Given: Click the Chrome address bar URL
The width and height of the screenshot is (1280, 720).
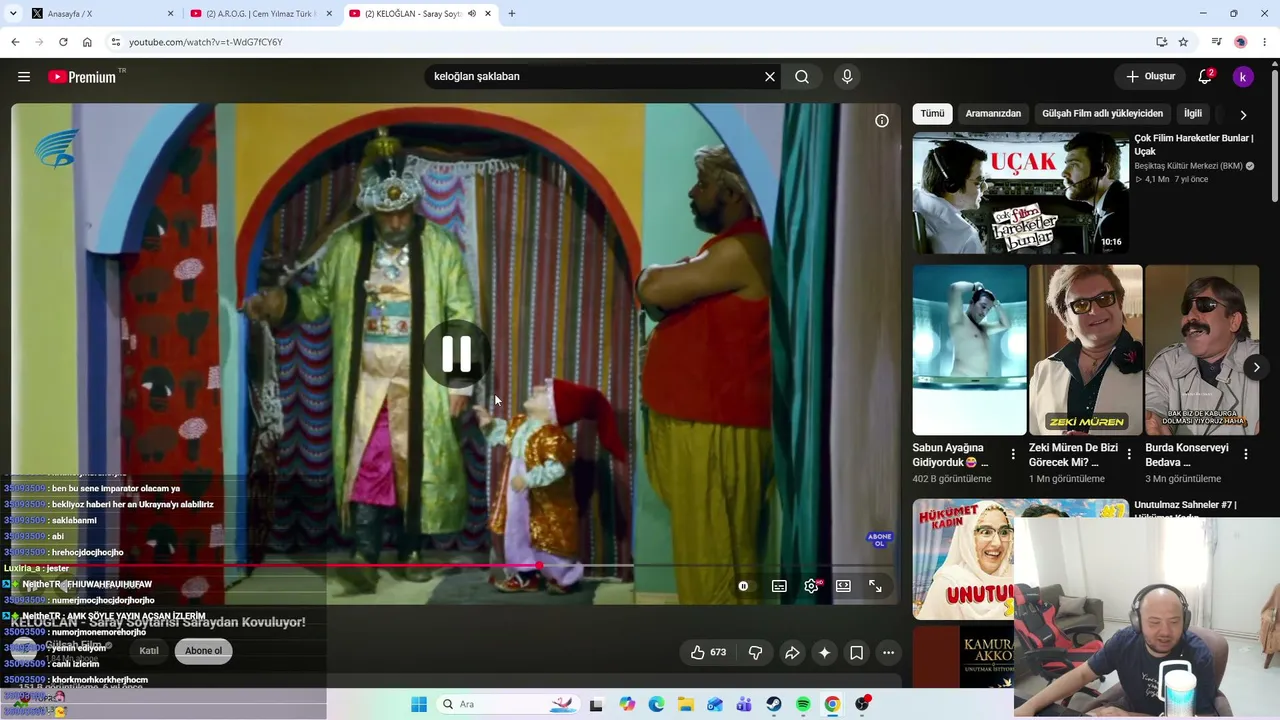Looking at the screenshot, I should [205, 42].
